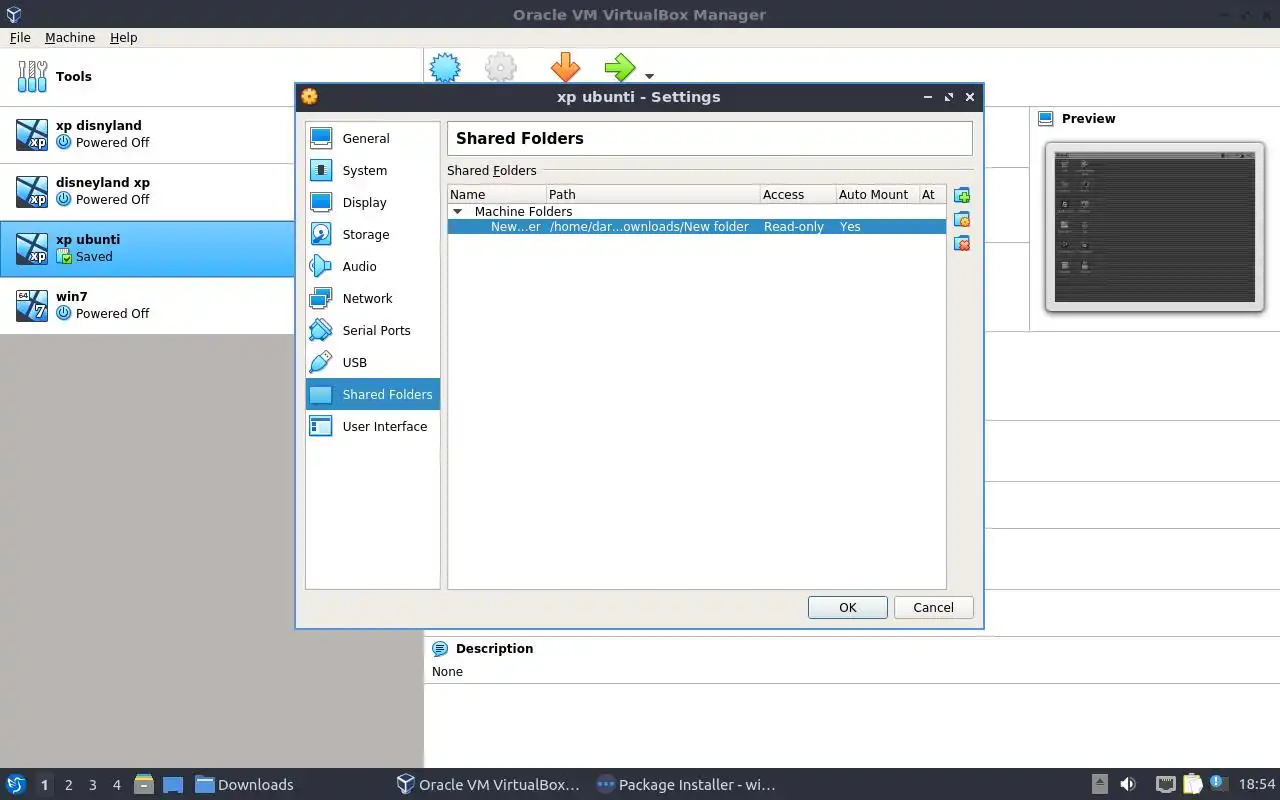Switch to workspace 4
Image resolution: width=1280 pixels, height=800 pixels.
point(116,785)
